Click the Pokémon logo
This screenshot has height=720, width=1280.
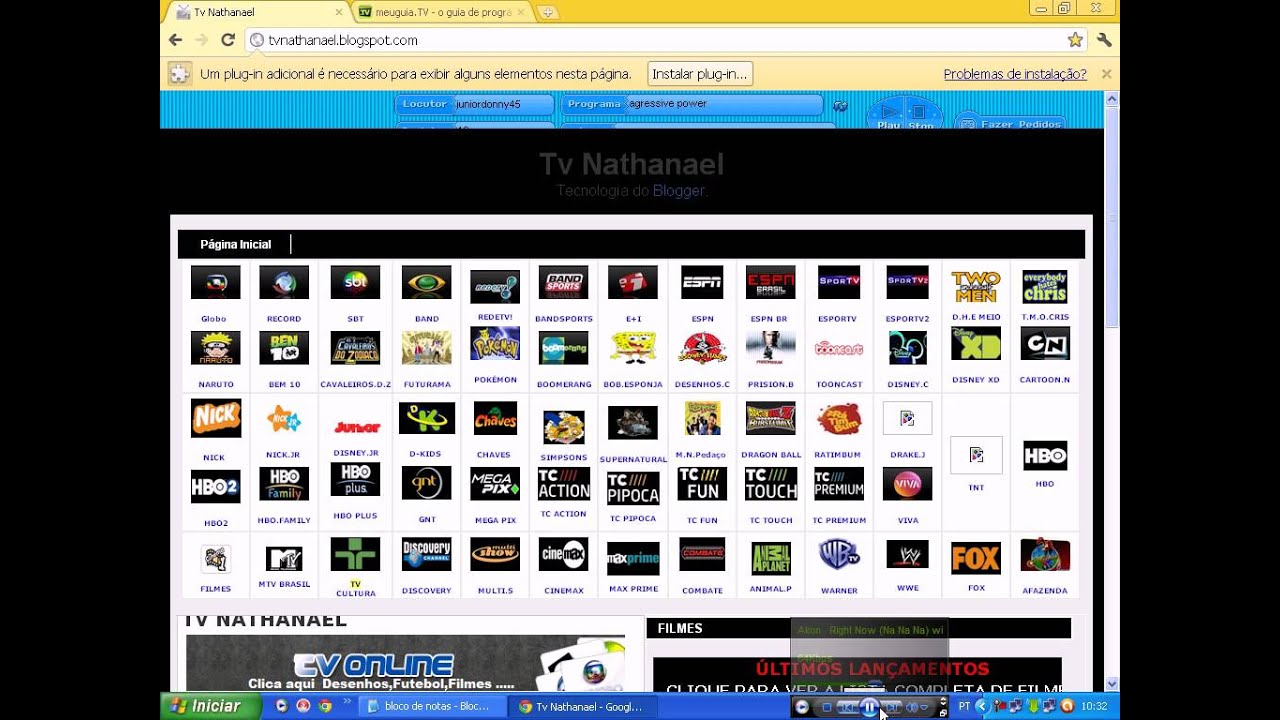tap(495, 344)
